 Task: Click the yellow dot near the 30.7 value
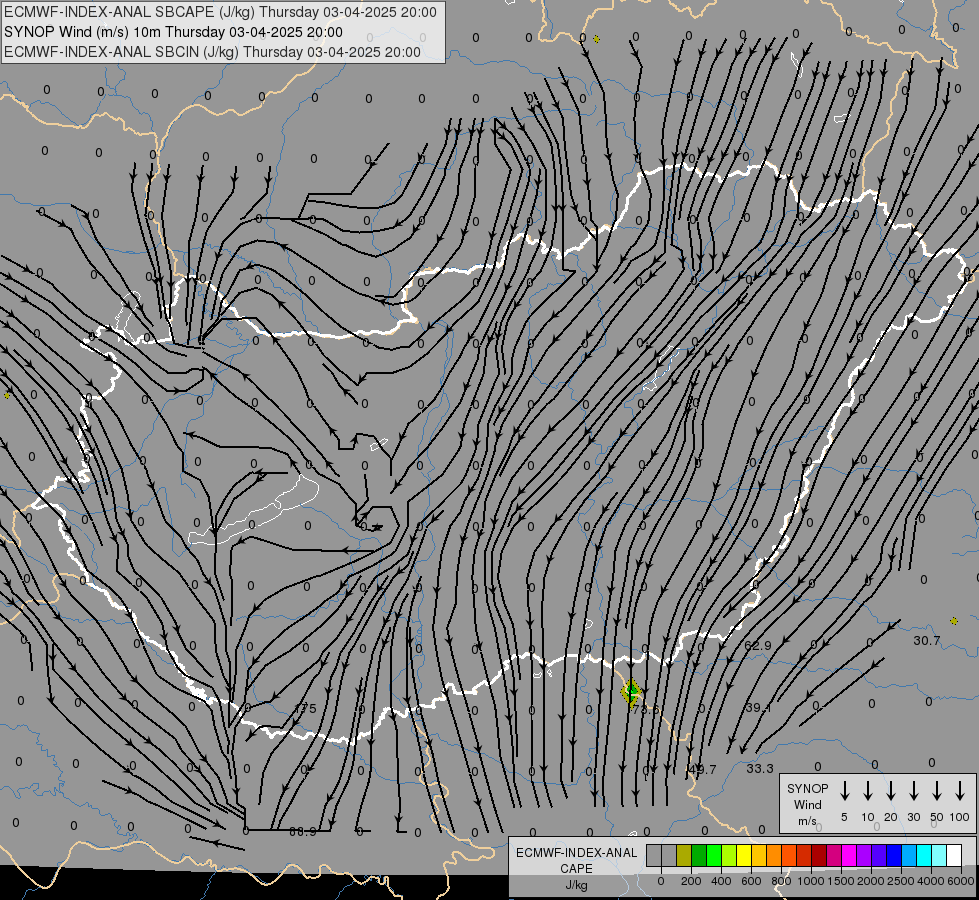(954, 621)
